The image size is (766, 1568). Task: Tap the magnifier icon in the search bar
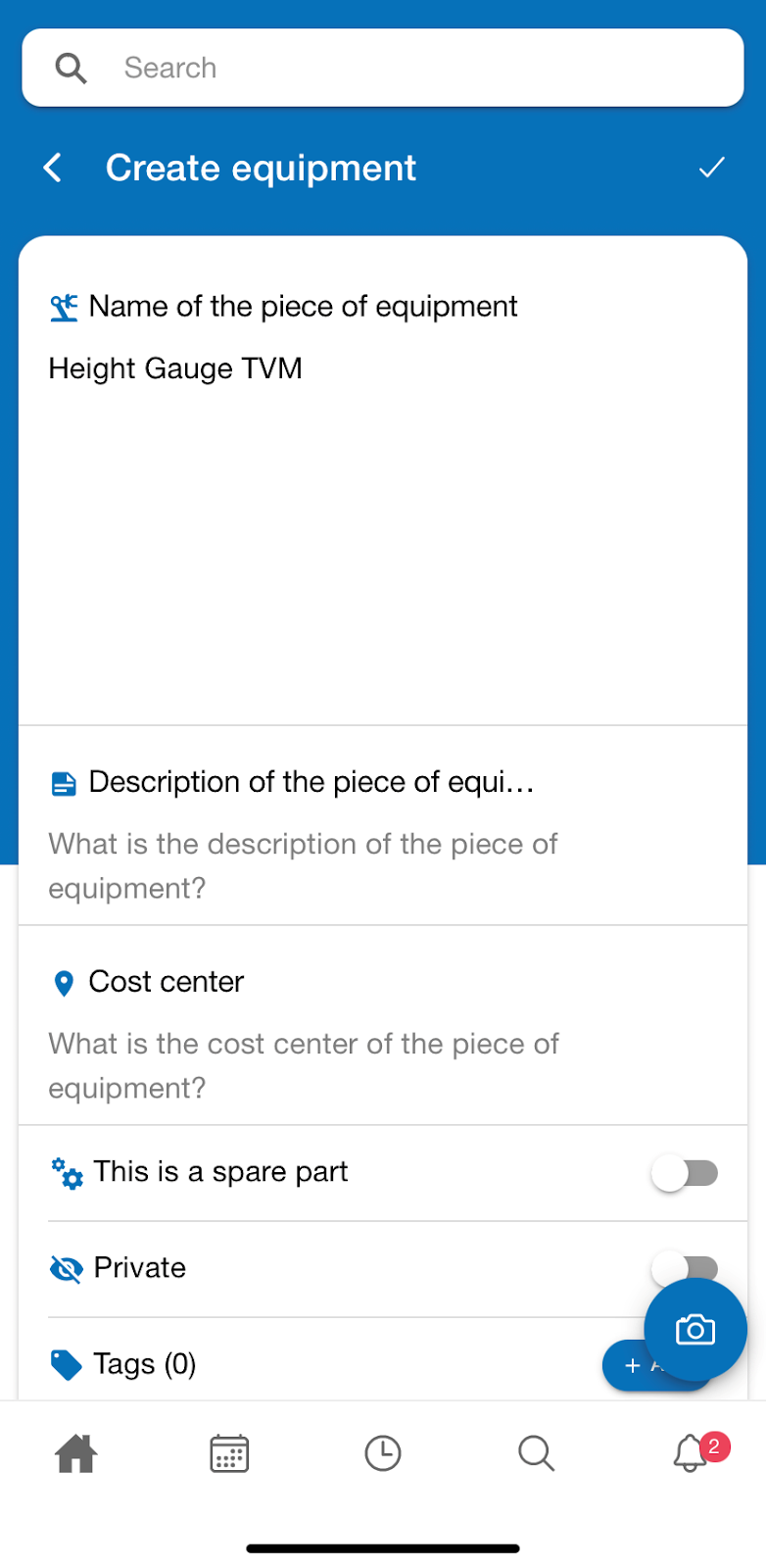(x=70, y=67)
